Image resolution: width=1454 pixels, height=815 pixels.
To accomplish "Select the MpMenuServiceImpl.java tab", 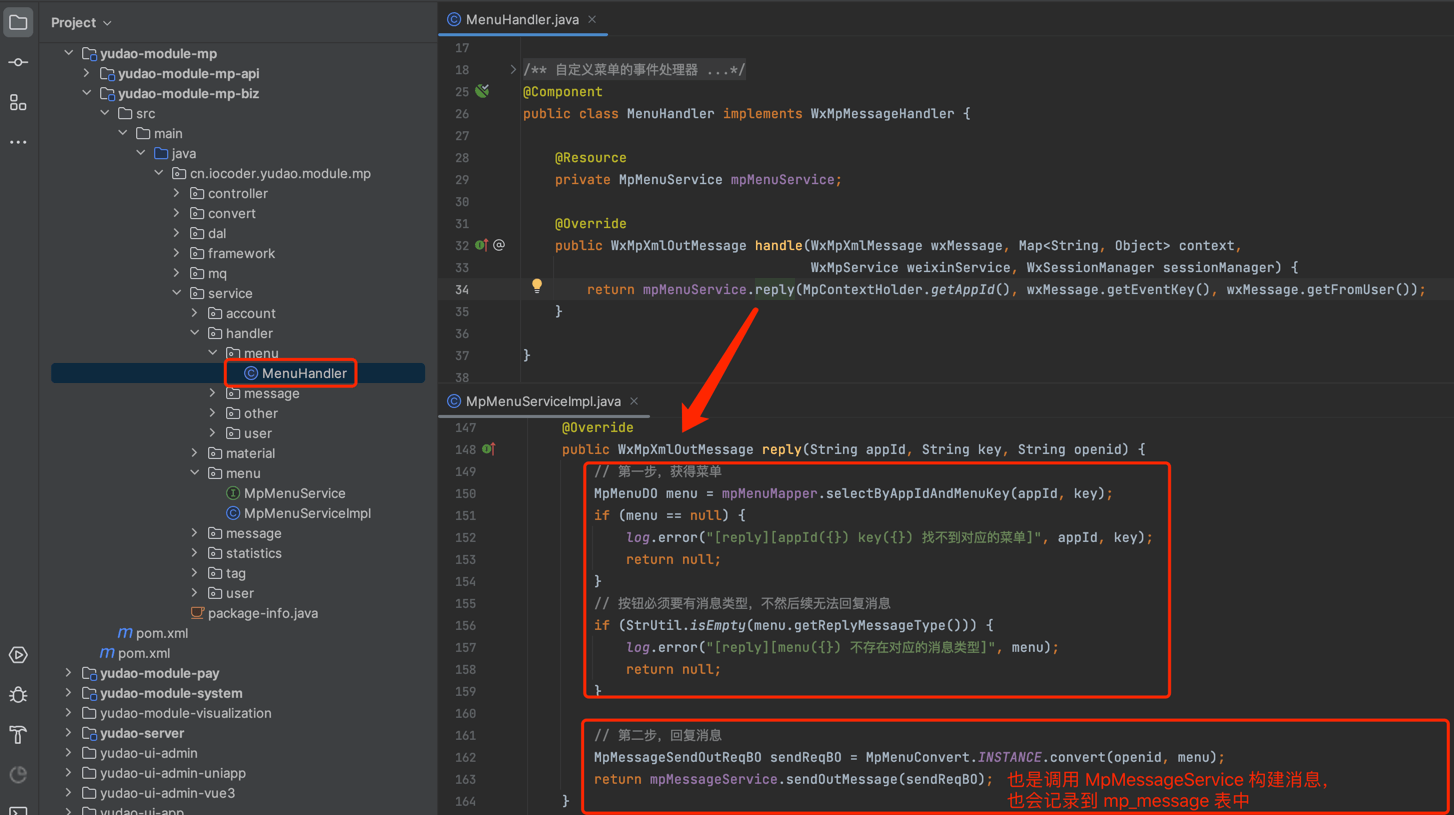I will 542,401.
